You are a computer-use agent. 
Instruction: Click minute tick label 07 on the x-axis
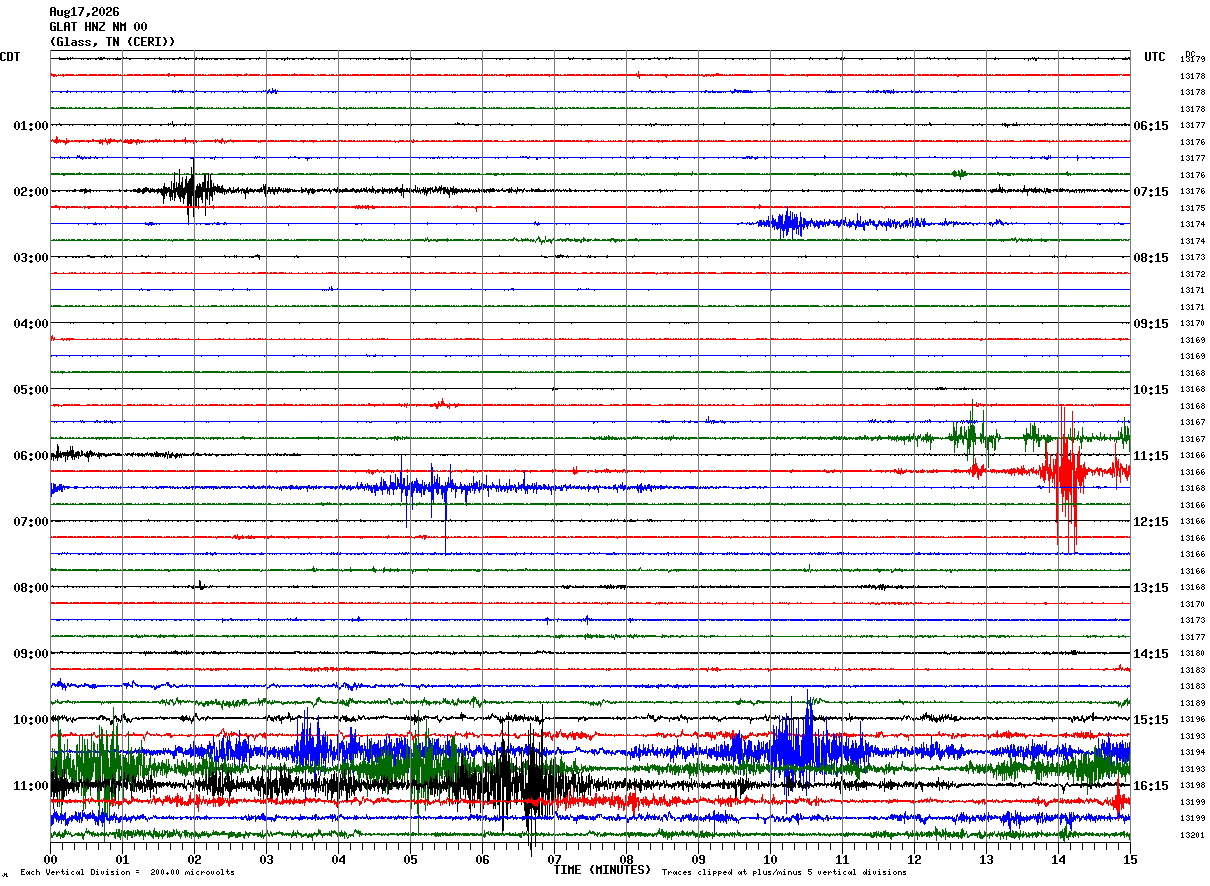(554, 859)
